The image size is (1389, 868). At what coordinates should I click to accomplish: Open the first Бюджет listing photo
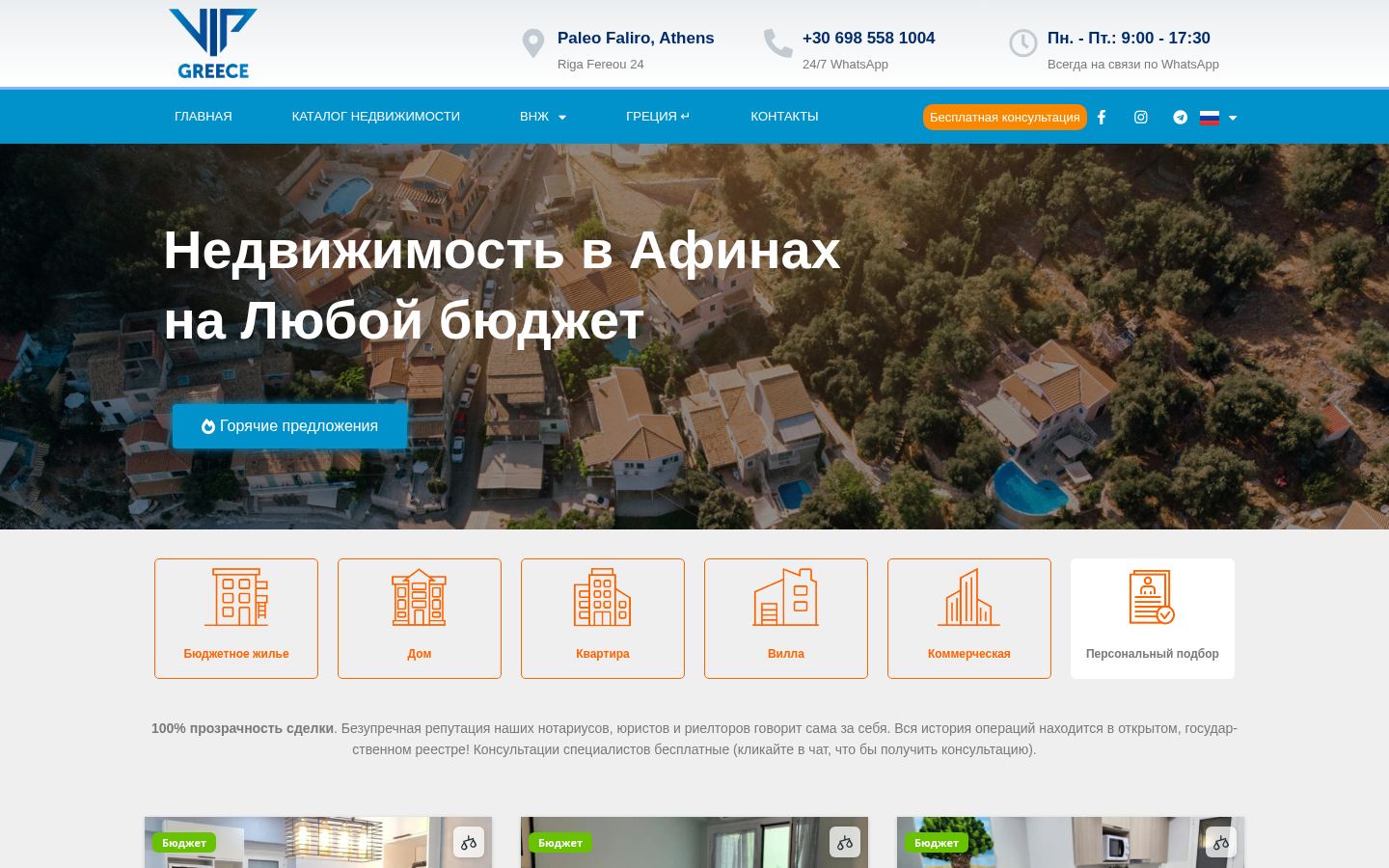[x=318, y=843]
